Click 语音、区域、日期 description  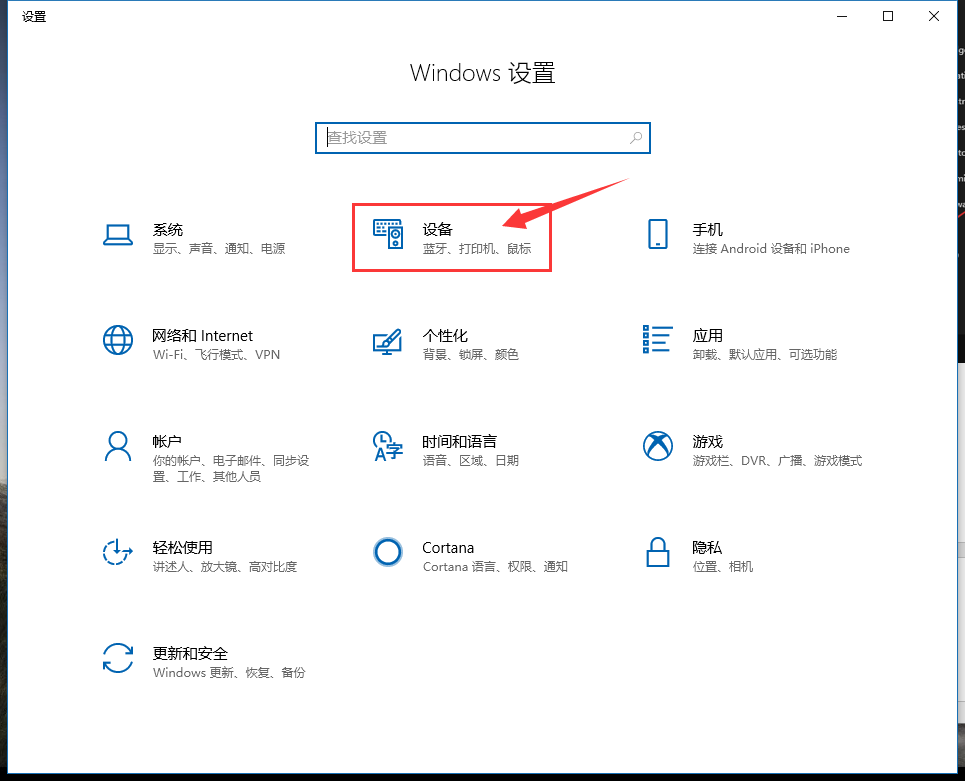click(x=471, y=460)
